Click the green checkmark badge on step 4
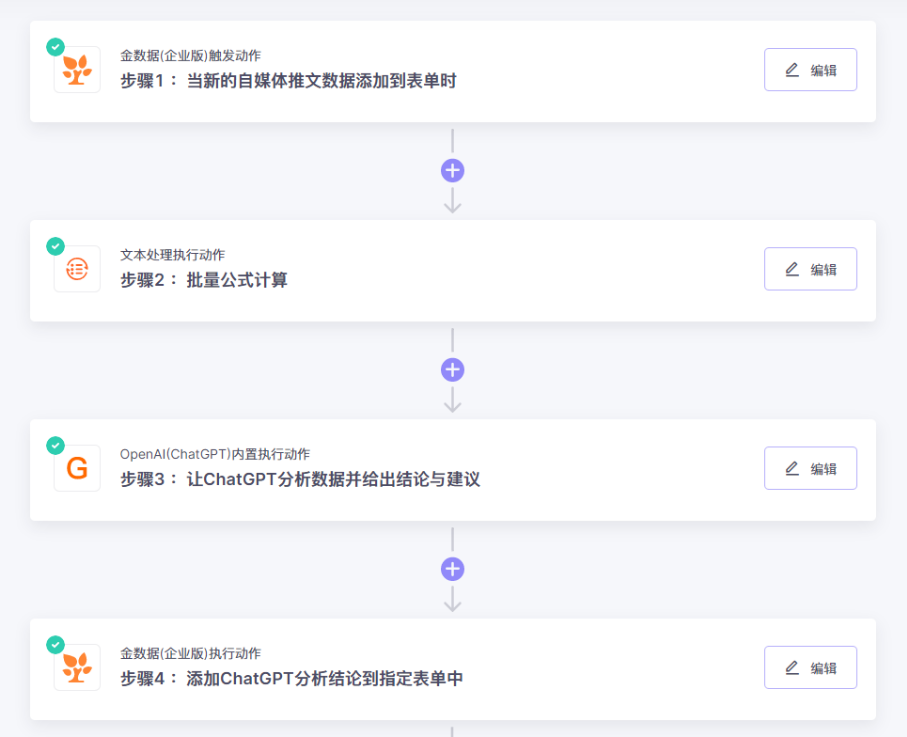 pyautogui.click(x=55, y=644)
